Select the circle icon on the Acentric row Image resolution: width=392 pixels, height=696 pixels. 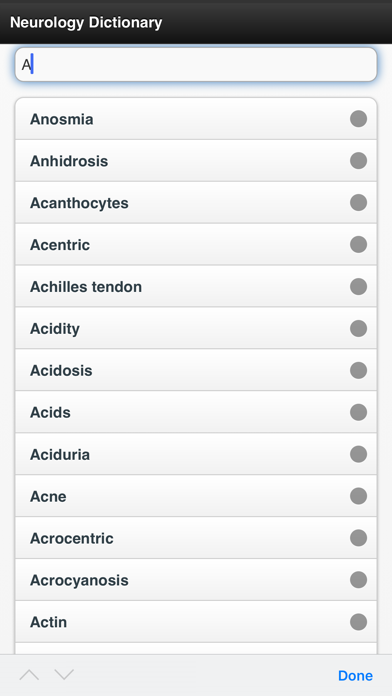pos(358,244)
